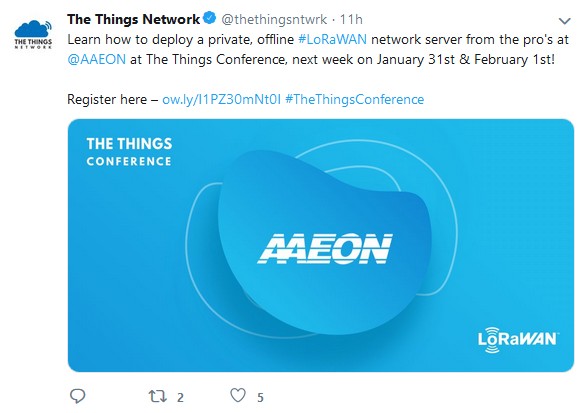Click the @thethingsntwrk handle

[x=274, y=19]
